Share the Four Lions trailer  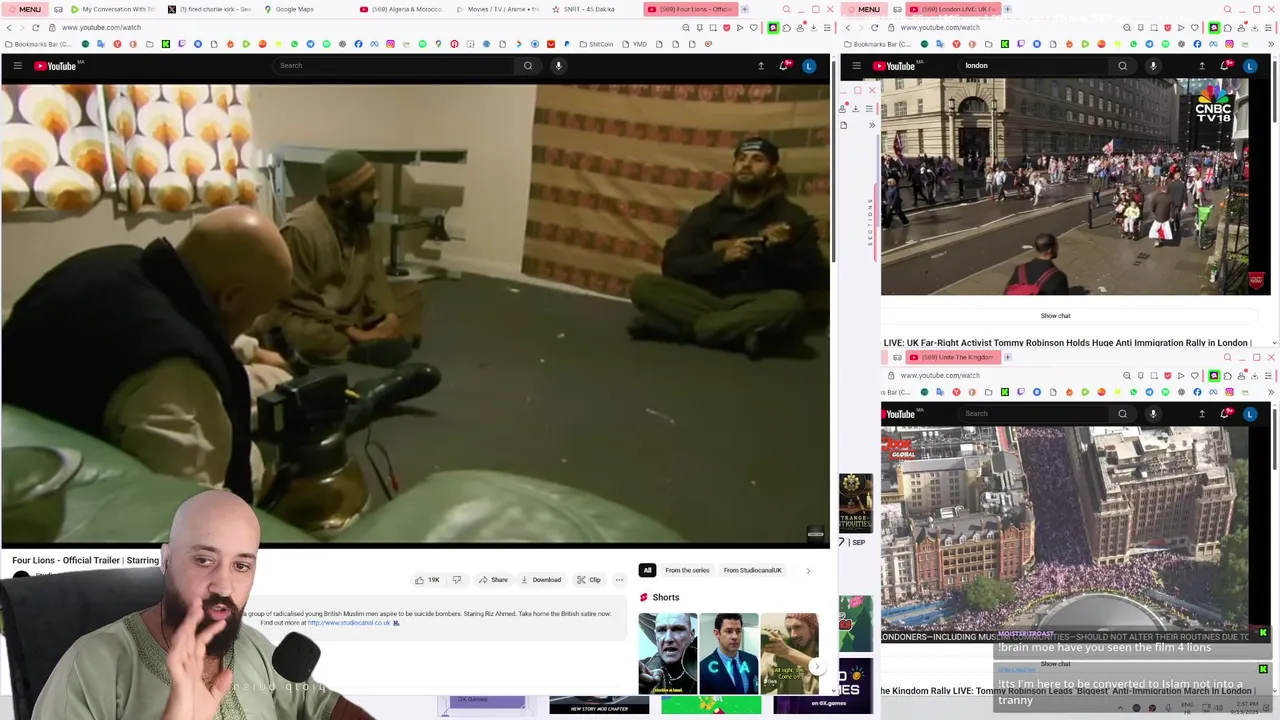pos(493,580)
